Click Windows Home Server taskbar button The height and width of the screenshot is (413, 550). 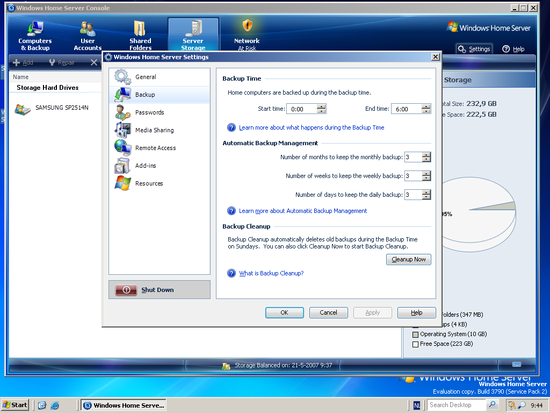[124, 405]
